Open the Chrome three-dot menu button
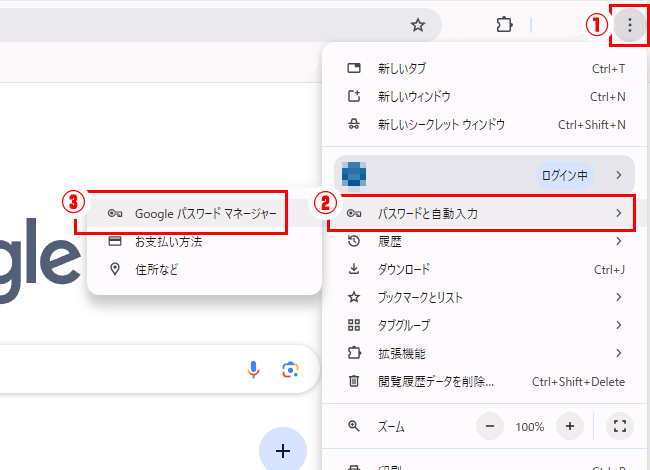Screen dimensions: 650x470 pos(629,25)
